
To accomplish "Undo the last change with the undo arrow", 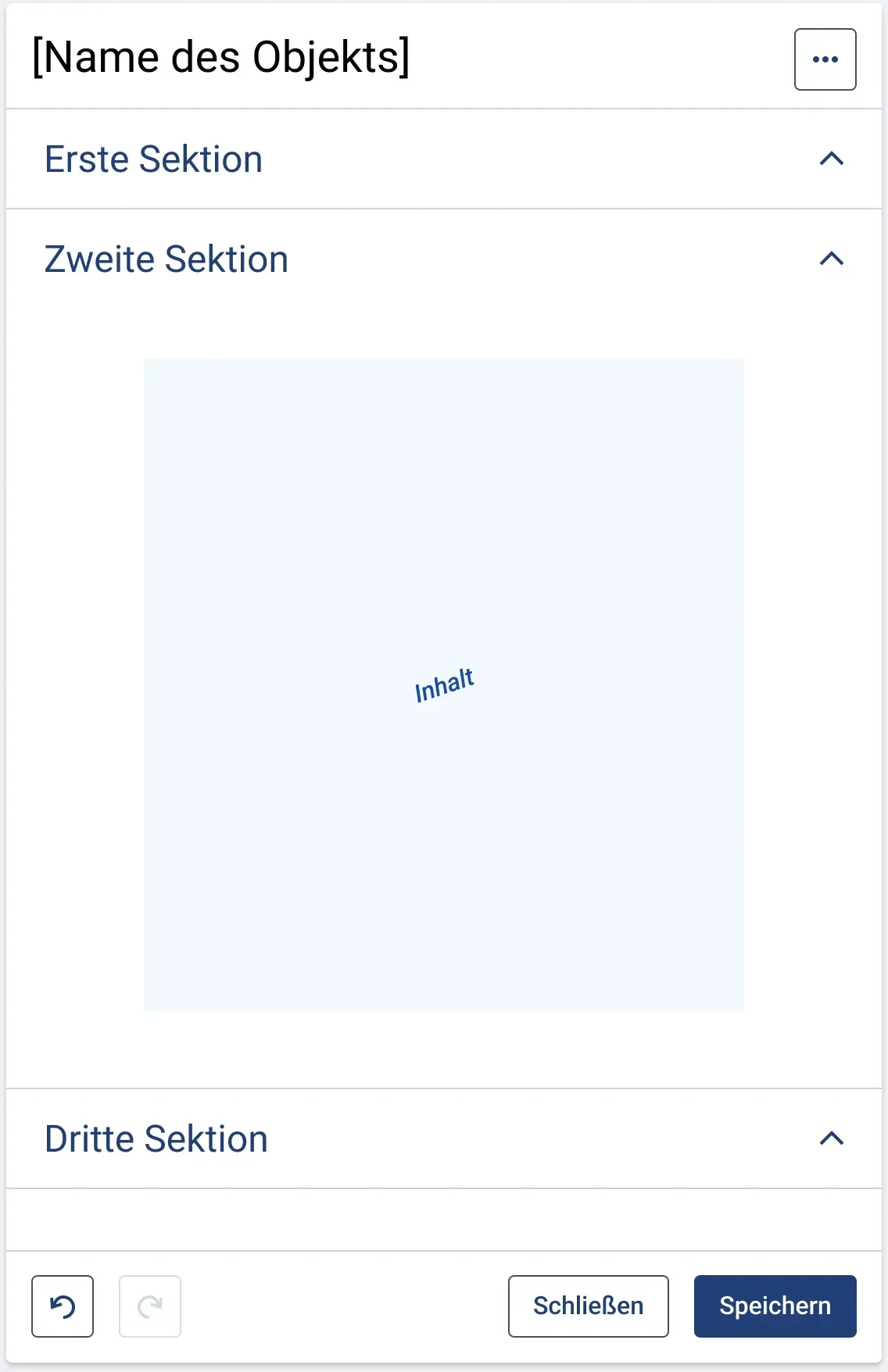I will click(63, 1306).
